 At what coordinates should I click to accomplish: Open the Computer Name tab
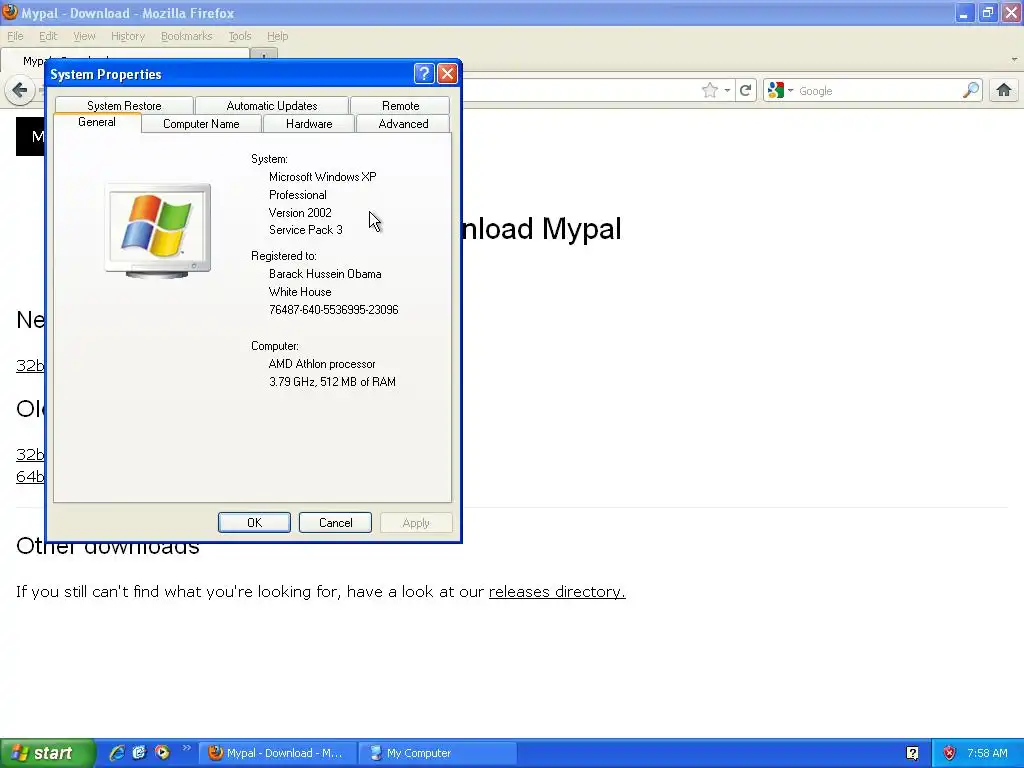pos(201,123)
